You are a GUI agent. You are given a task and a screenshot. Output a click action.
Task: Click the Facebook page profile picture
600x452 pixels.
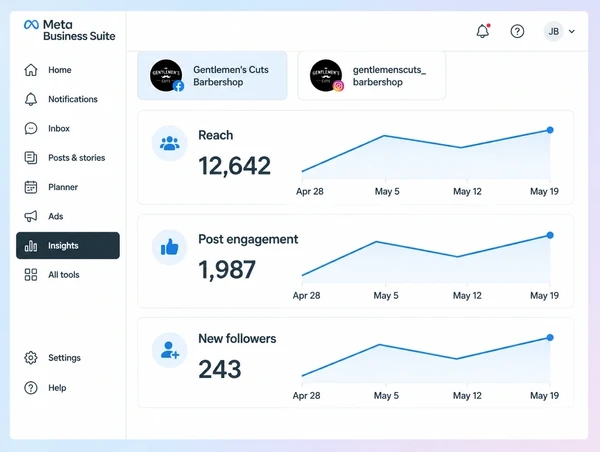pyautogui.click(x=166, y=75)
